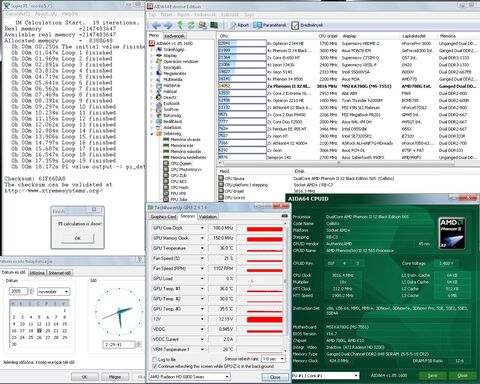Click the AMD Phenom II logo in CPUID
The image size is (480, 384).
452,233
